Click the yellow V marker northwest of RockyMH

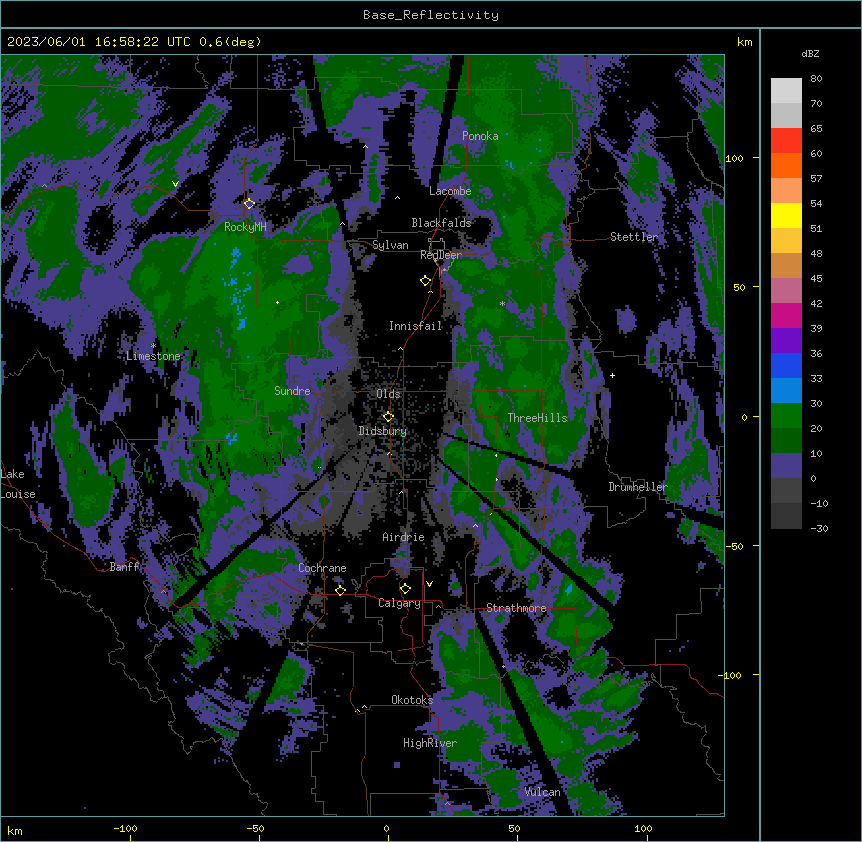click(x=175, y=184)
